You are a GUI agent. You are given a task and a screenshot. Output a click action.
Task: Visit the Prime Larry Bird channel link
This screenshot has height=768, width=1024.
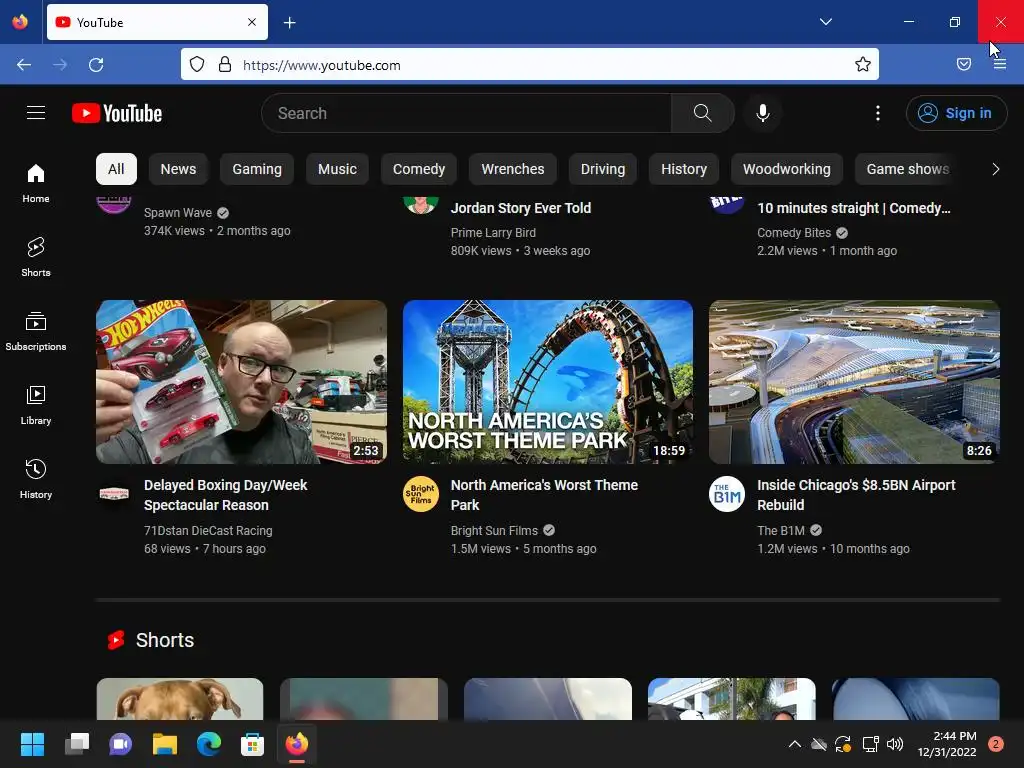[x=493, y=232]
